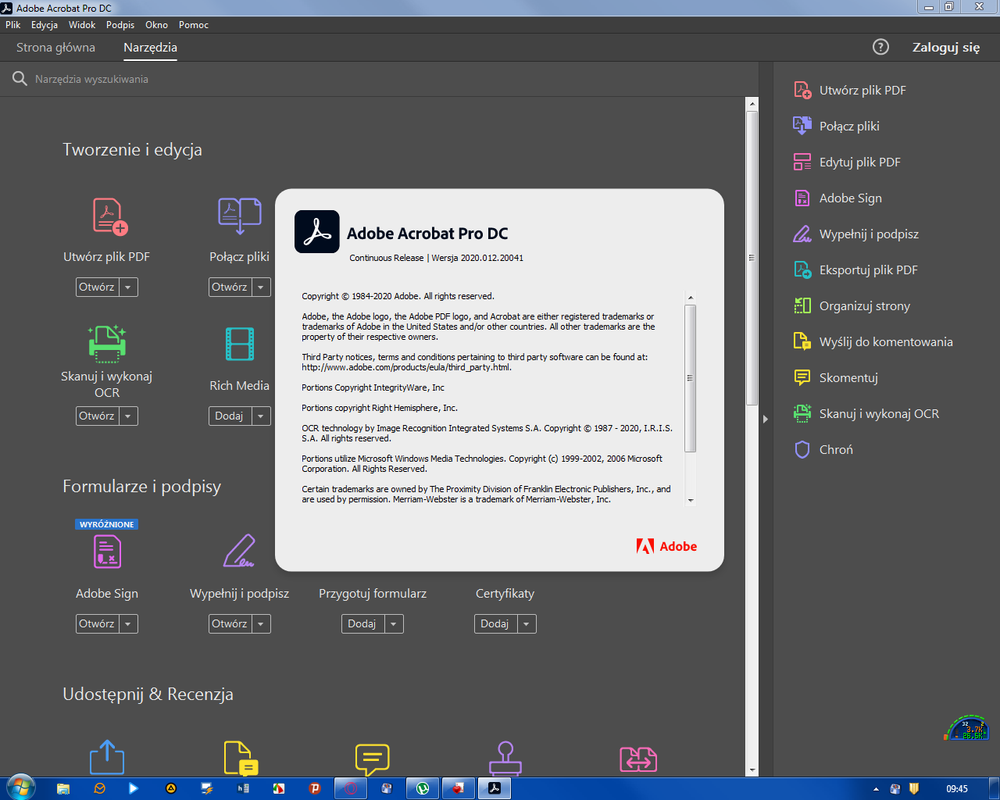
Task: Click the taskbar clock showing 09:45
Action: [x=957, y=789]
